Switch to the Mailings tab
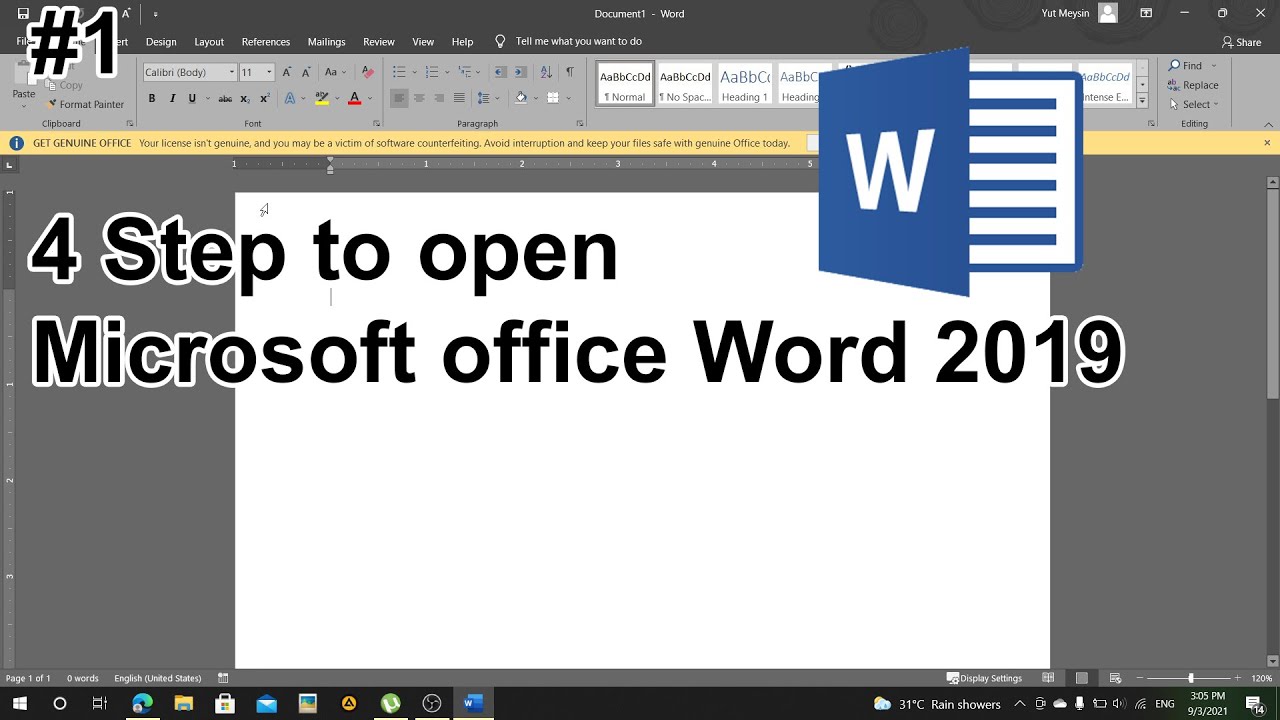1280x720 pixels. [x=326, y=42]
